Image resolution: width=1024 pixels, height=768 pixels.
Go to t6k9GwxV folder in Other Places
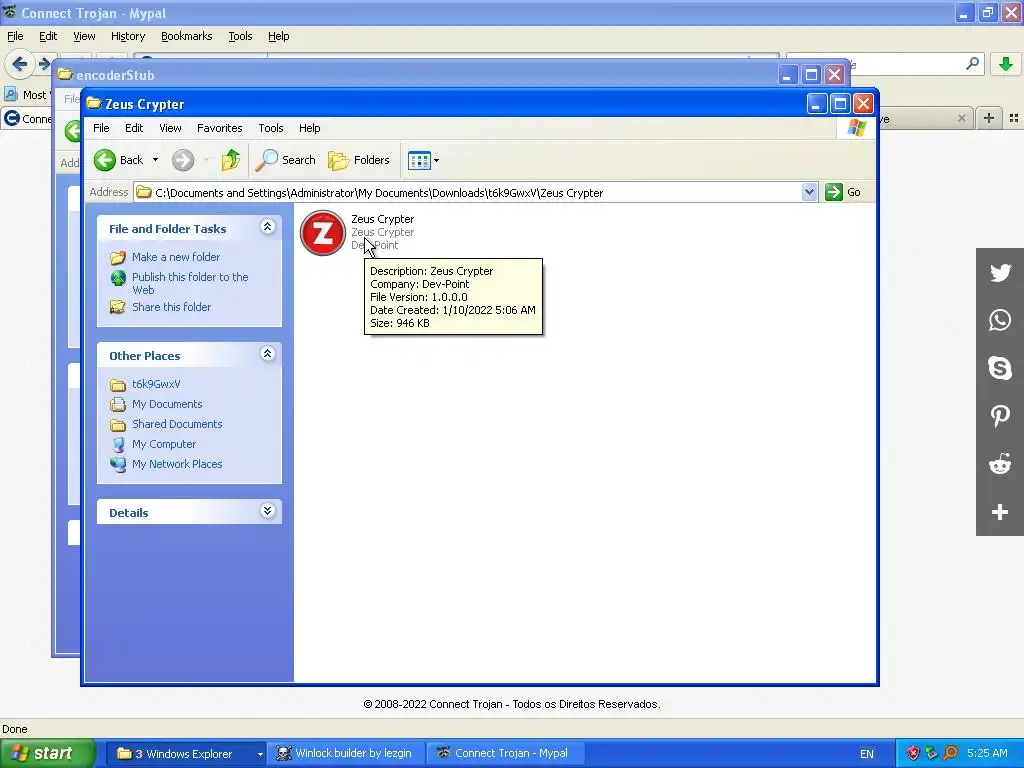pos(156,384)
